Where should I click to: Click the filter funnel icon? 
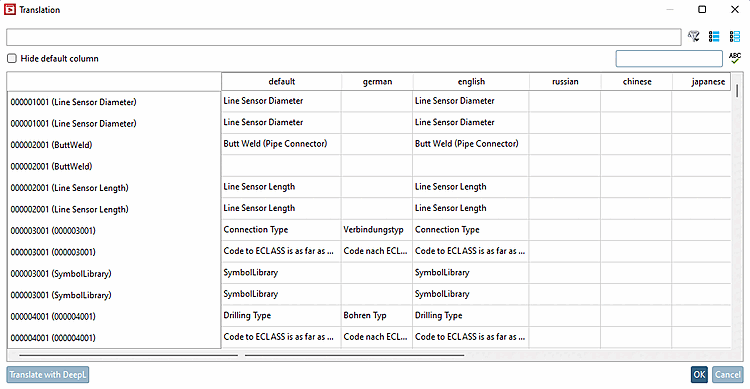[694, 36]
